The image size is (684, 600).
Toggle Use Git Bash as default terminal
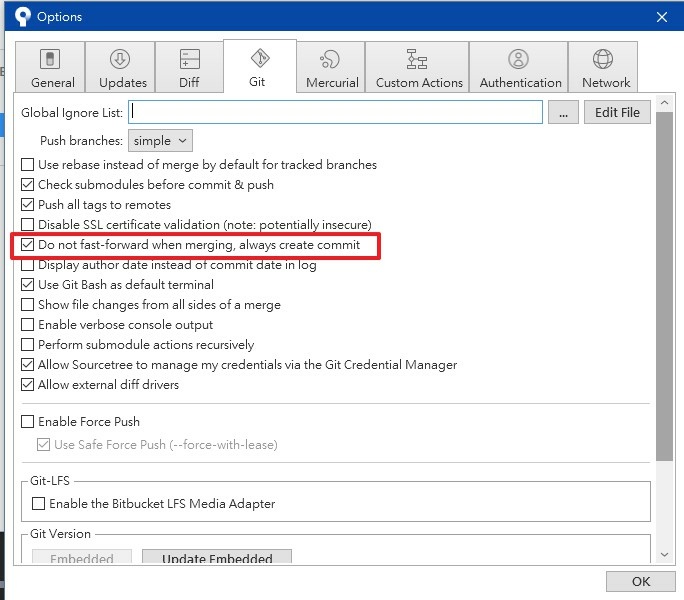pos(27,285)
